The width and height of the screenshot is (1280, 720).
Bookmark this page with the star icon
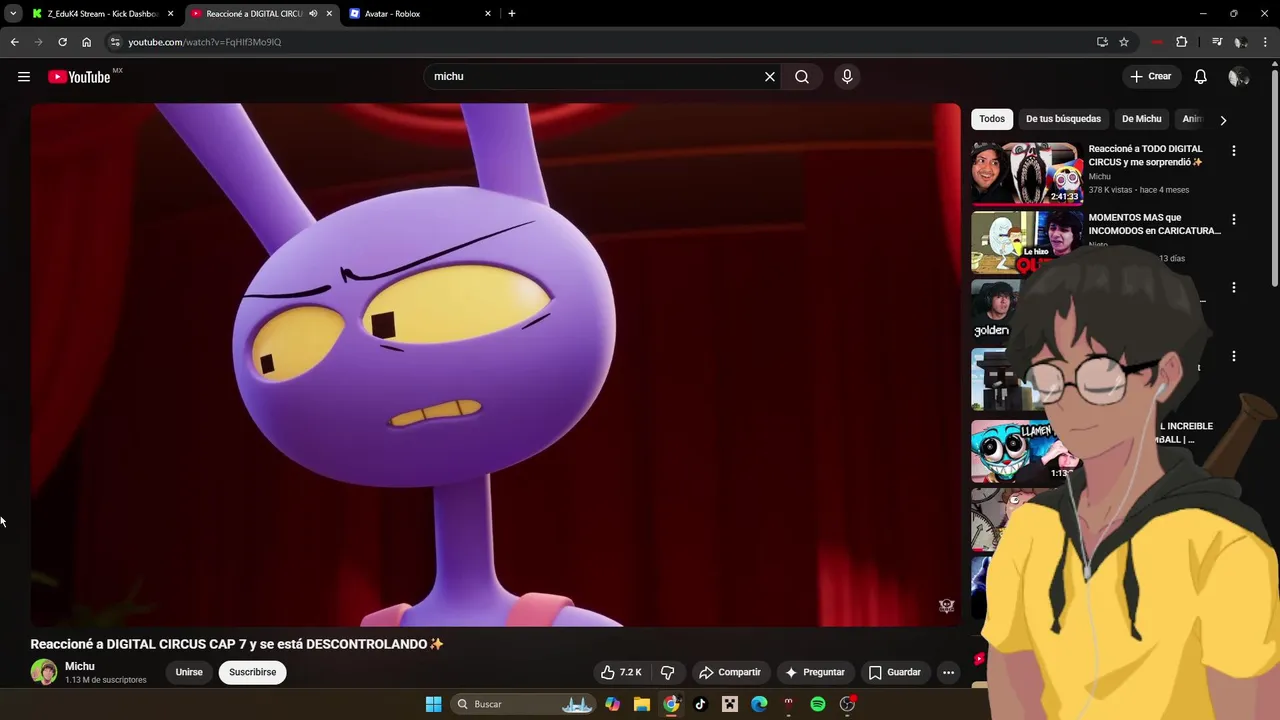point(1124,42)
